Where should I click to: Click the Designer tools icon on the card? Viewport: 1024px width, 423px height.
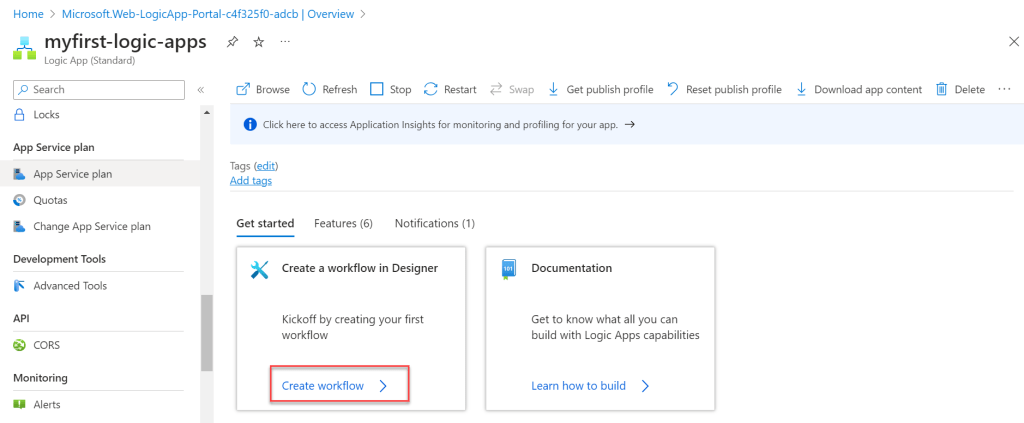[x=259, y=269]
